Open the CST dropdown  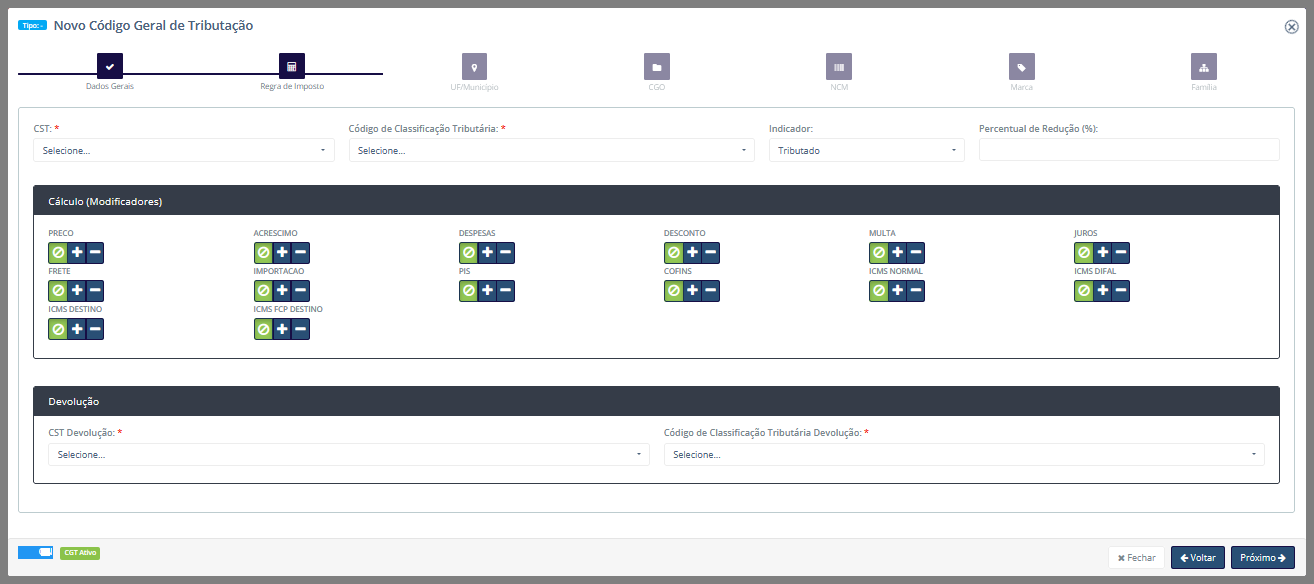184,150
